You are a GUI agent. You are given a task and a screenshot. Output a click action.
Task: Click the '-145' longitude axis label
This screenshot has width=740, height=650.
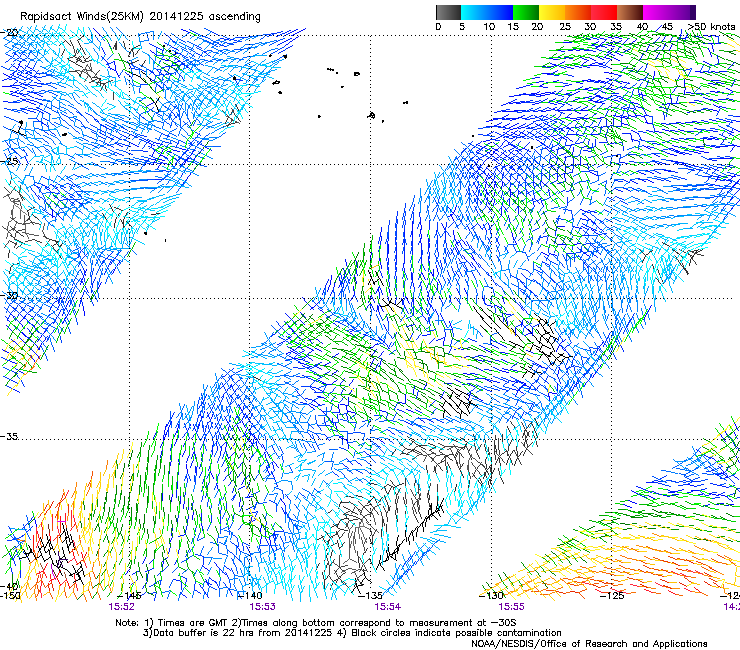129,595
